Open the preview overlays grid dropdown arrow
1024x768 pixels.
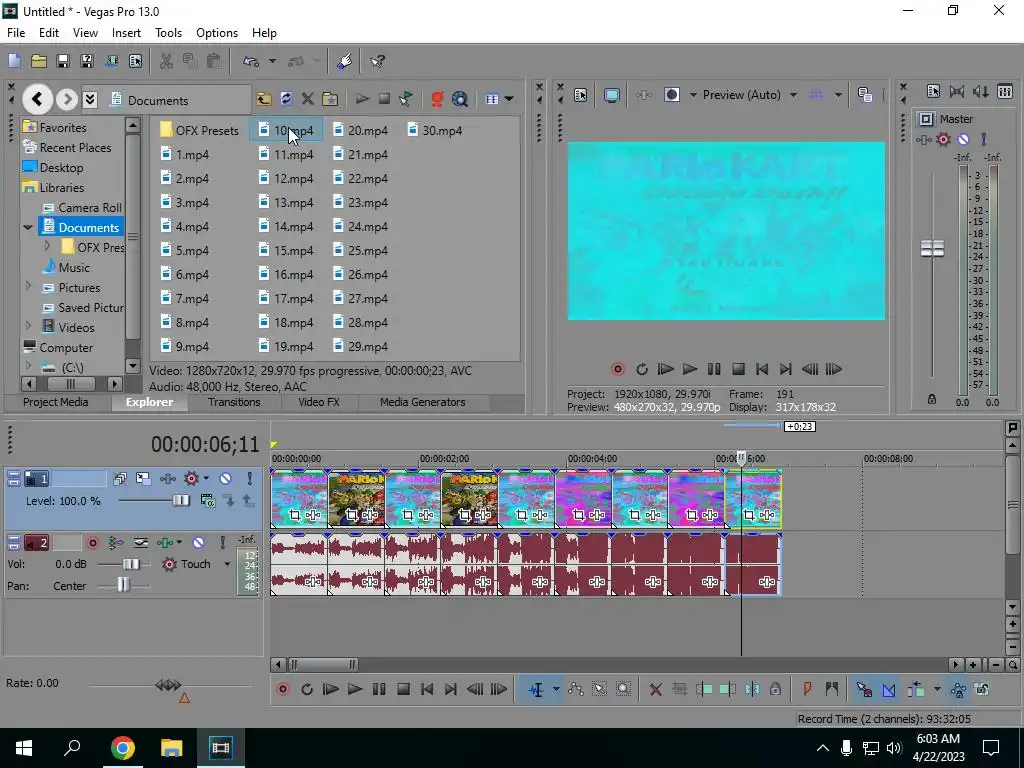838,95
